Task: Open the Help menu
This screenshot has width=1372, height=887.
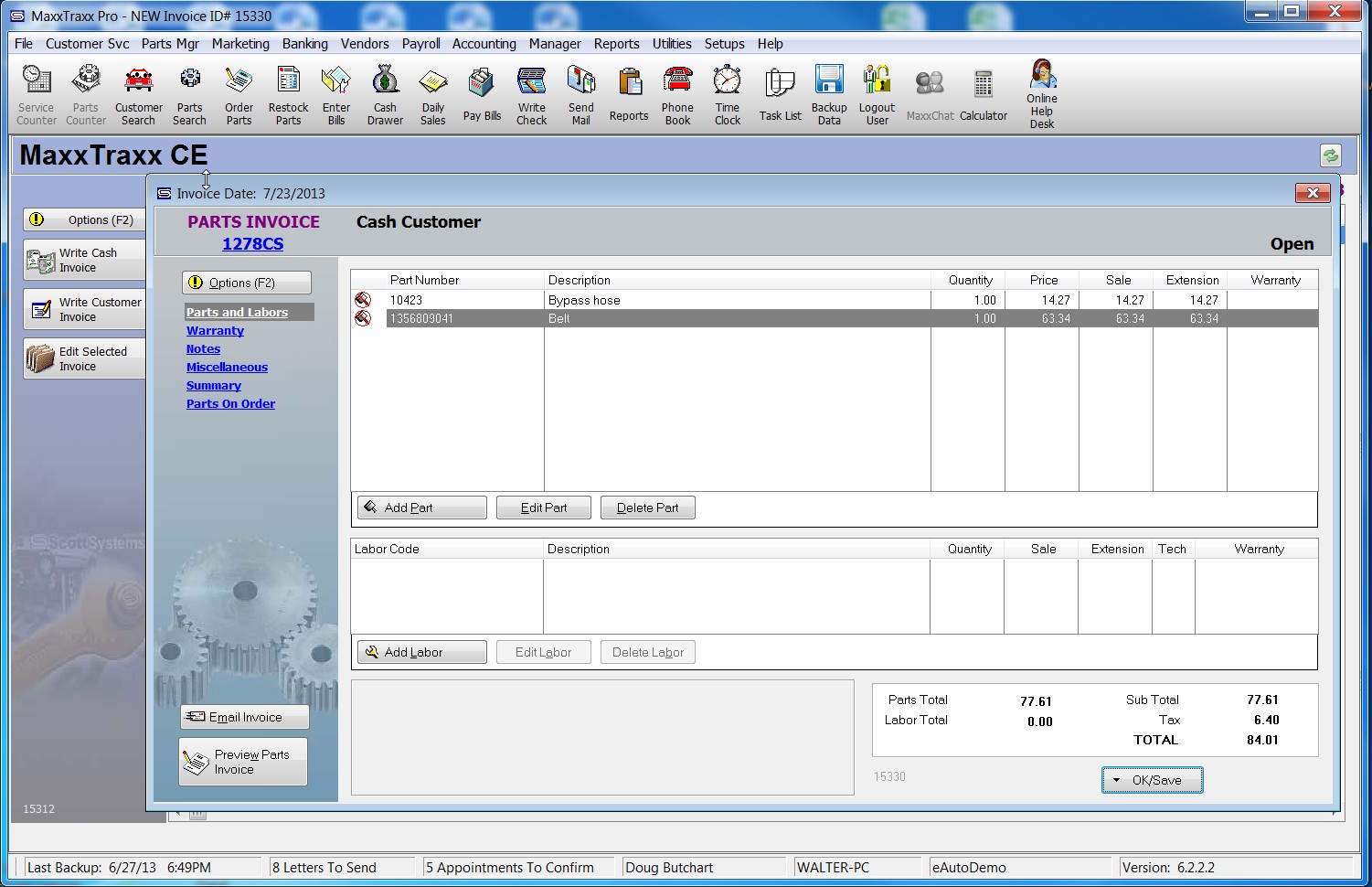Action: pyautogui.click(x=770, y=44)
